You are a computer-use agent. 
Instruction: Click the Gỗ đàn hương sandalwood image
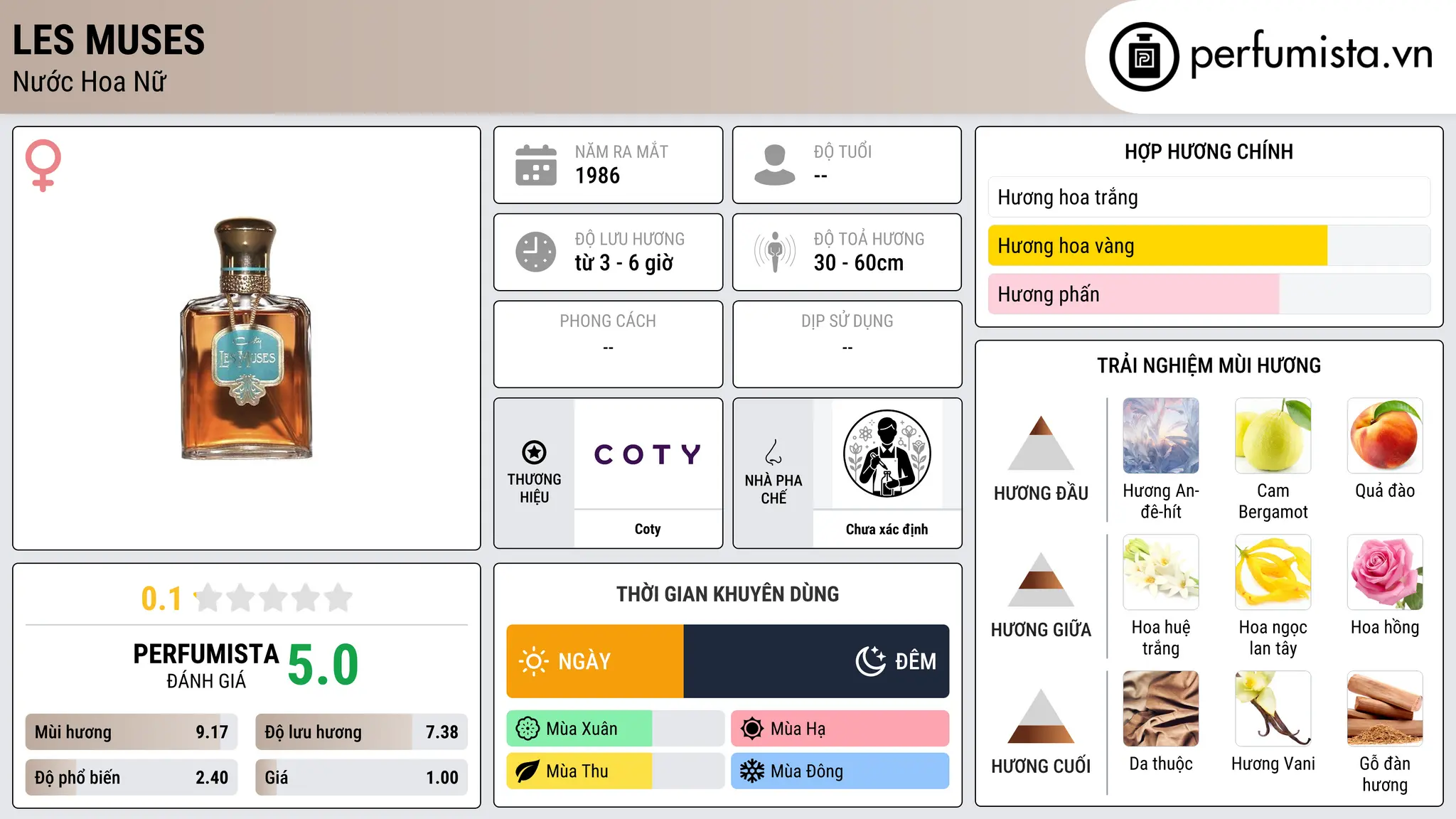1385,709
